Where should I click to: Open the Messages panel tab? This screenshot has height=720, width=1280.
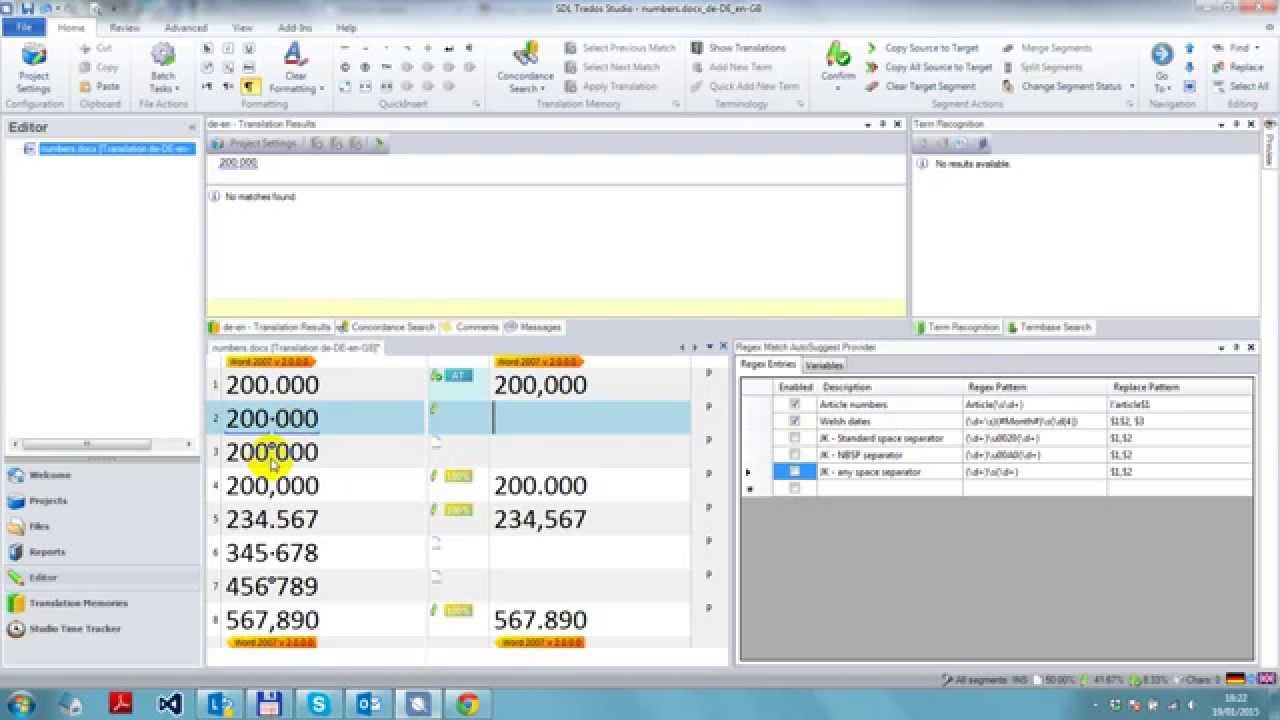tap(534, 327)
